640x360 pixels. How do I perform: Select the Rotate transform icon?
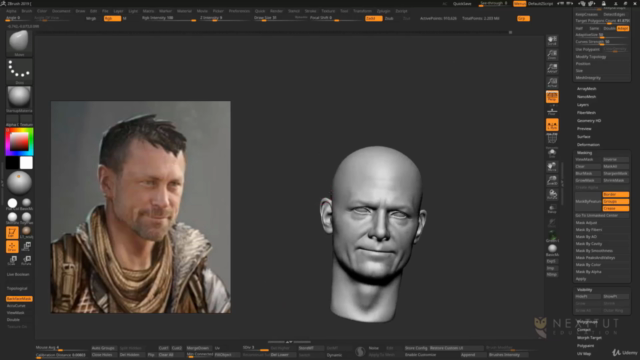click(26, 260)
